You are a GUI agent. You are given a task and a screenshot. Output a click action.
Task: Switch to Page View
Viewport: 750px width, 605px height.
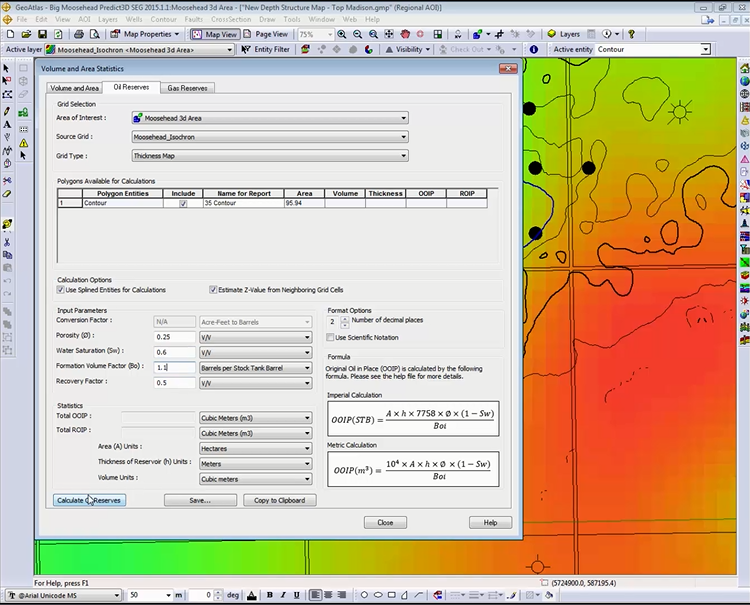pyautogui.click(x=266, y=34)
